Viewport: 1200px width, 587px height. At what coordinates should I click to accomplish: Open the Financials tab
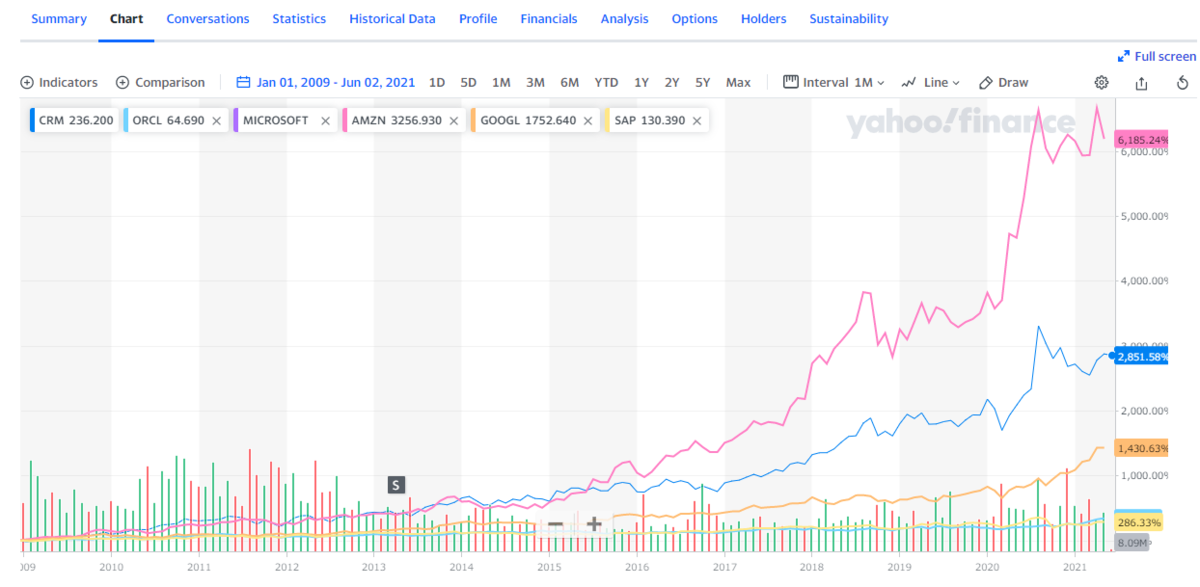(549, 19)
